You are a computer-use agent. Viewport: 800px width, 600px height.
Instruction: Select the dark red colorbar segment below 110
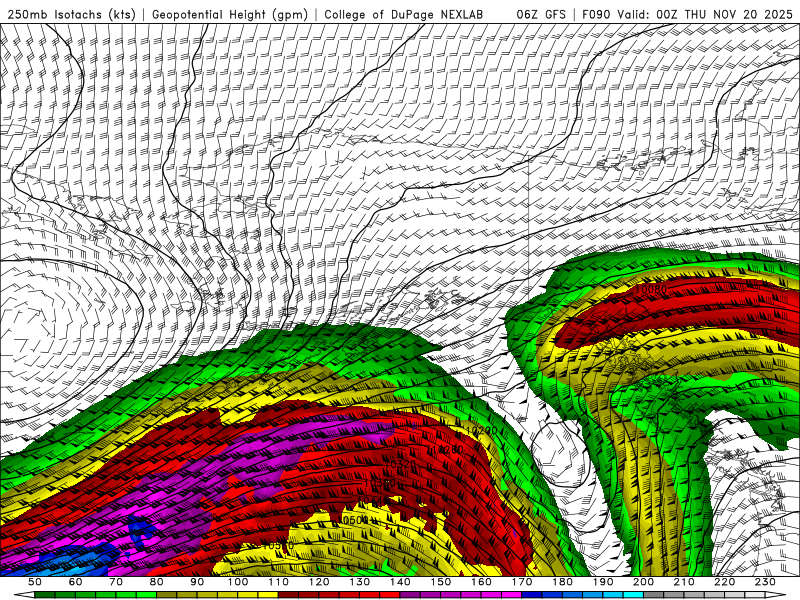click(x=289, y=595)
